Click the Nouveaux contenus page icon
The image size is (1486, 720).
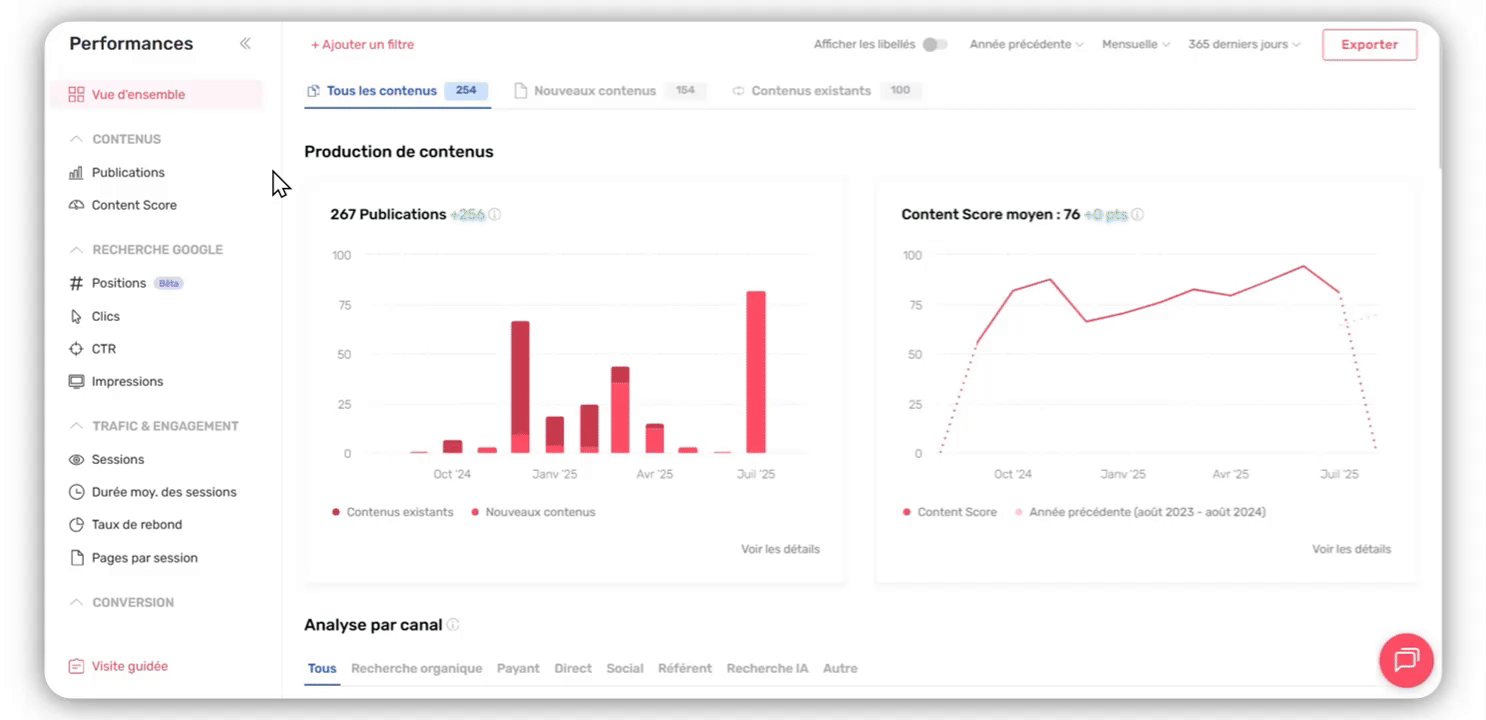point(520,91)
